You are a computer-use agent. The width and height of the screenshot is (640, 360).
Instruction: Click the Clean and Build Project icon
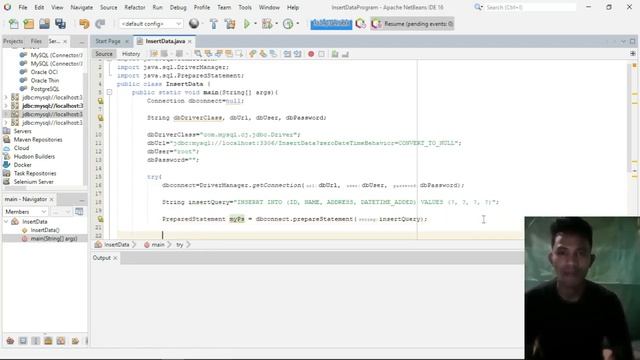click(x=230, y=24)
